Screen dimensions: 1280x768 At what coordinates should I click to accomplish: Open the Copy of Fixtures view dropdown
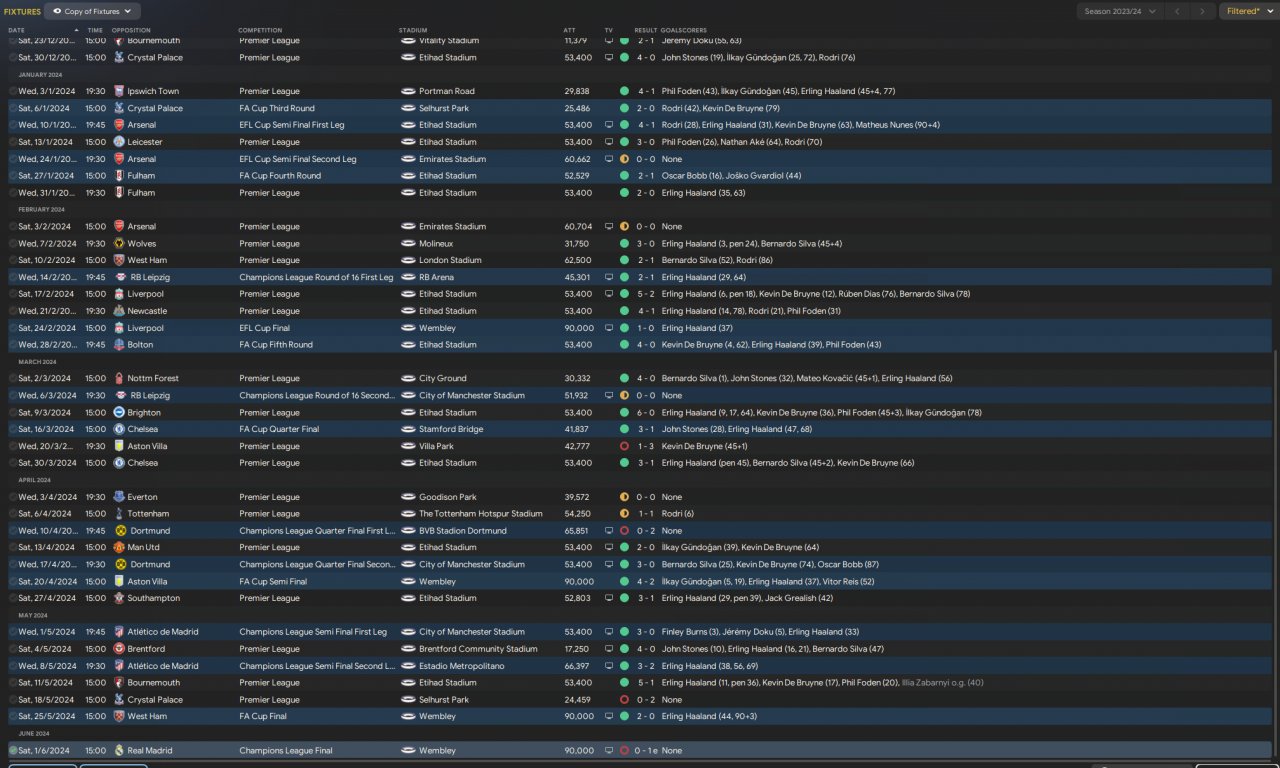(91, 11)
